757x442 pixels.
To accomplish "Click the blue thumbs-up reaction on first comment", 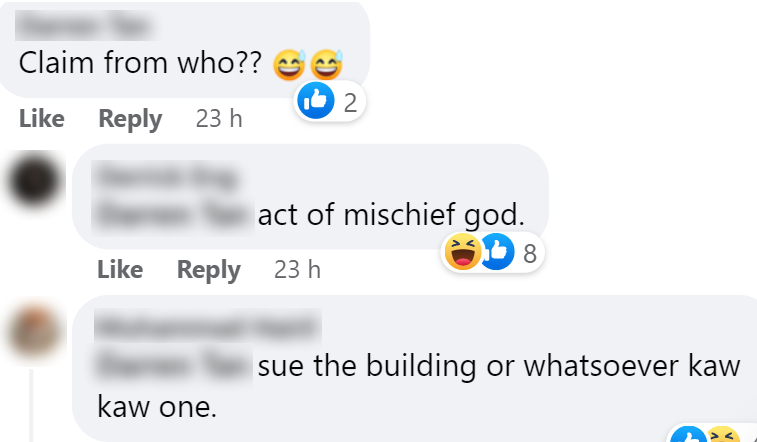I will tap(317, 101).
